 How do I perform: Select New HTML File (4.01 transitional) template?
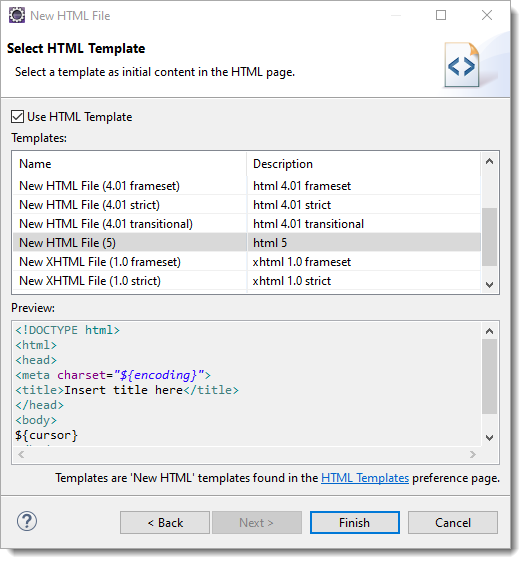pyautogui.click(x=247, y=224)
